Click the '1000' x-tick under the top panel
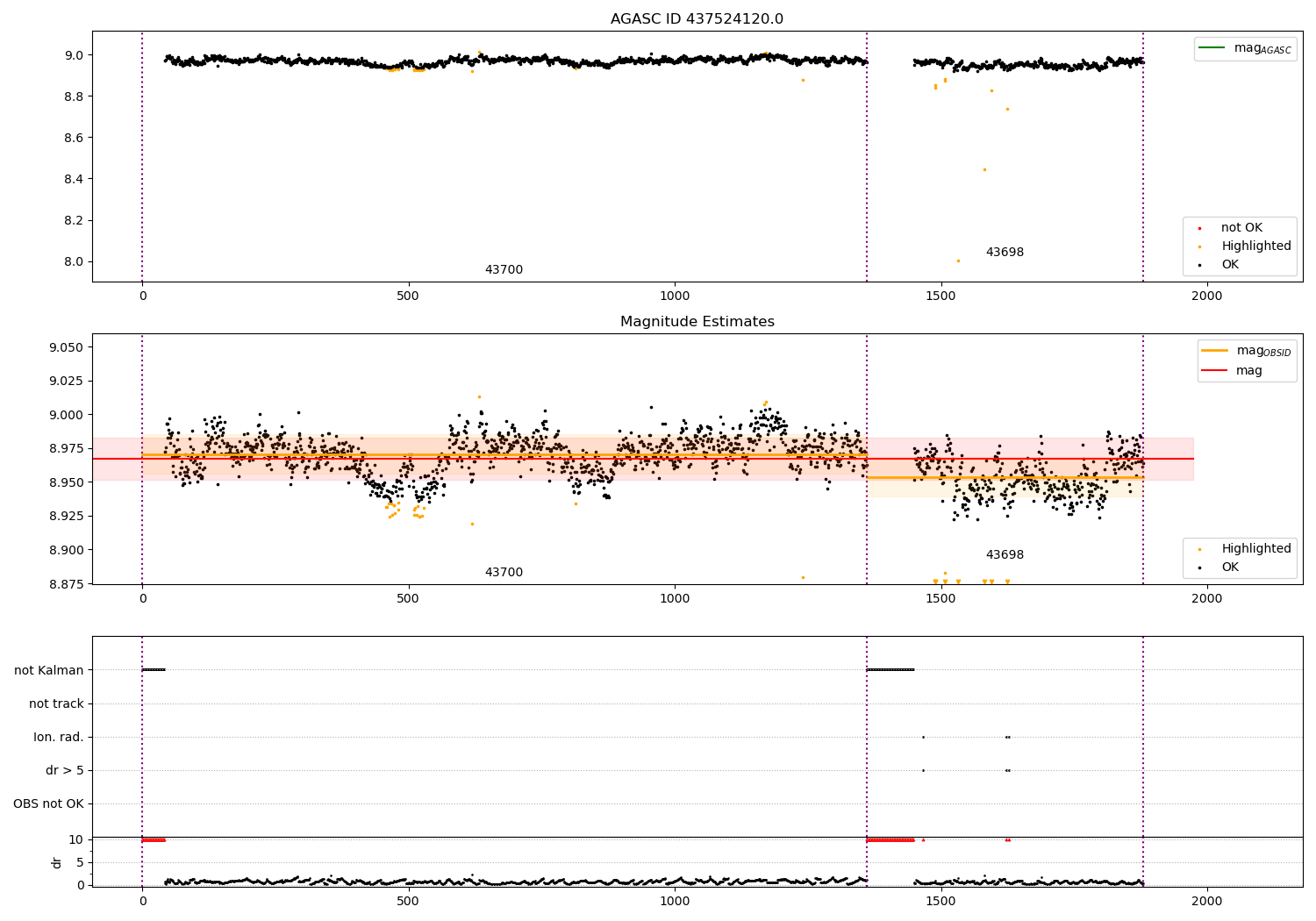This screenshot has height=921, width=1316. tap(675, 296)
